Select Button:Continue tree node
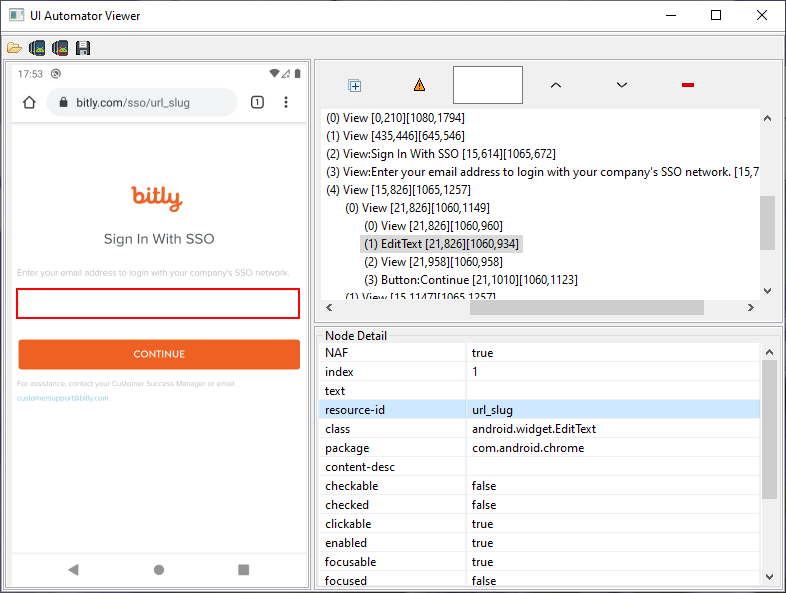 pyautogui.click(x=471, y=280)
